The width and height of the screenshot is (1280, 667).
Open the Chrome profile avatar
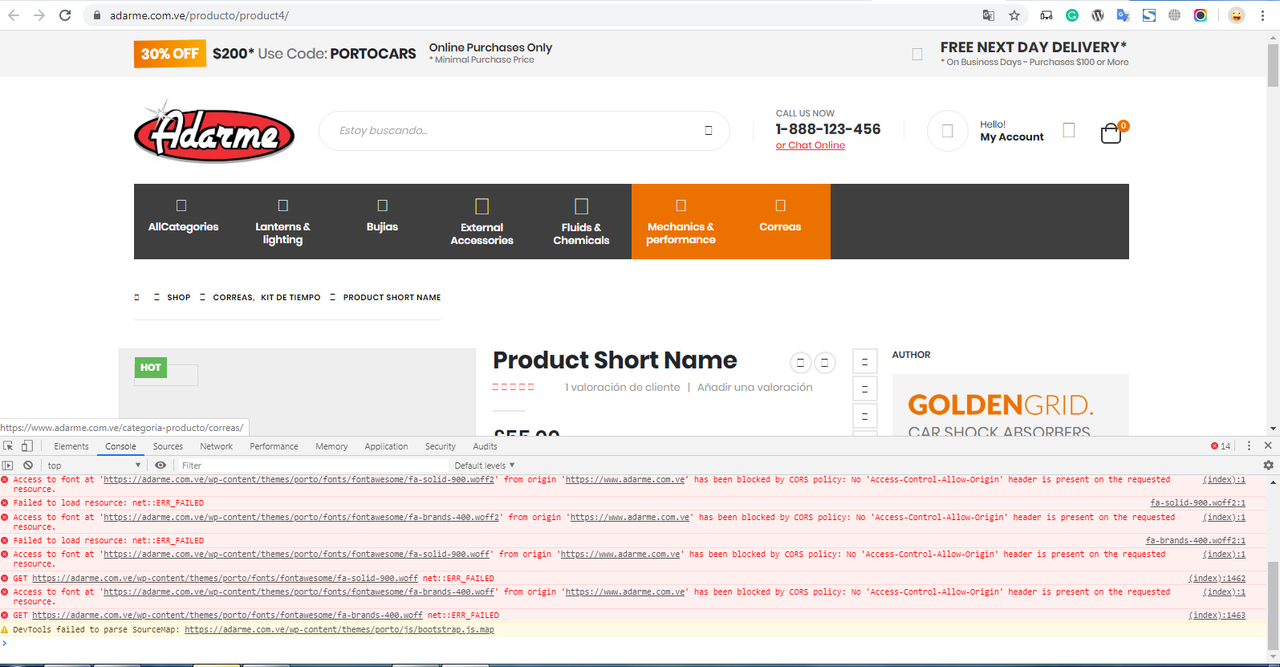1236,15
